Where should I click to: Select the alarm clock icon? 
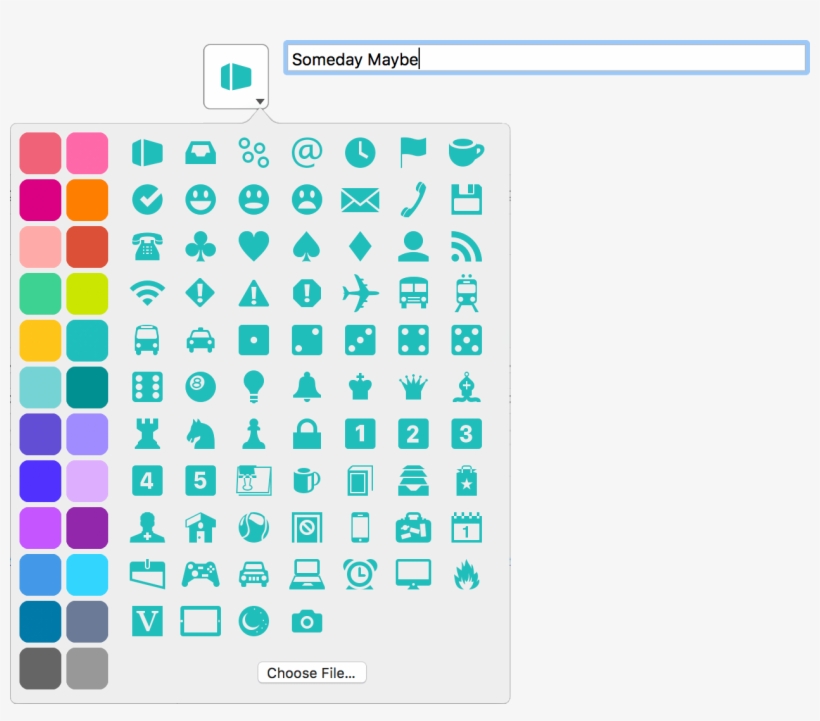pyautogui.click(x=360, y=574)
